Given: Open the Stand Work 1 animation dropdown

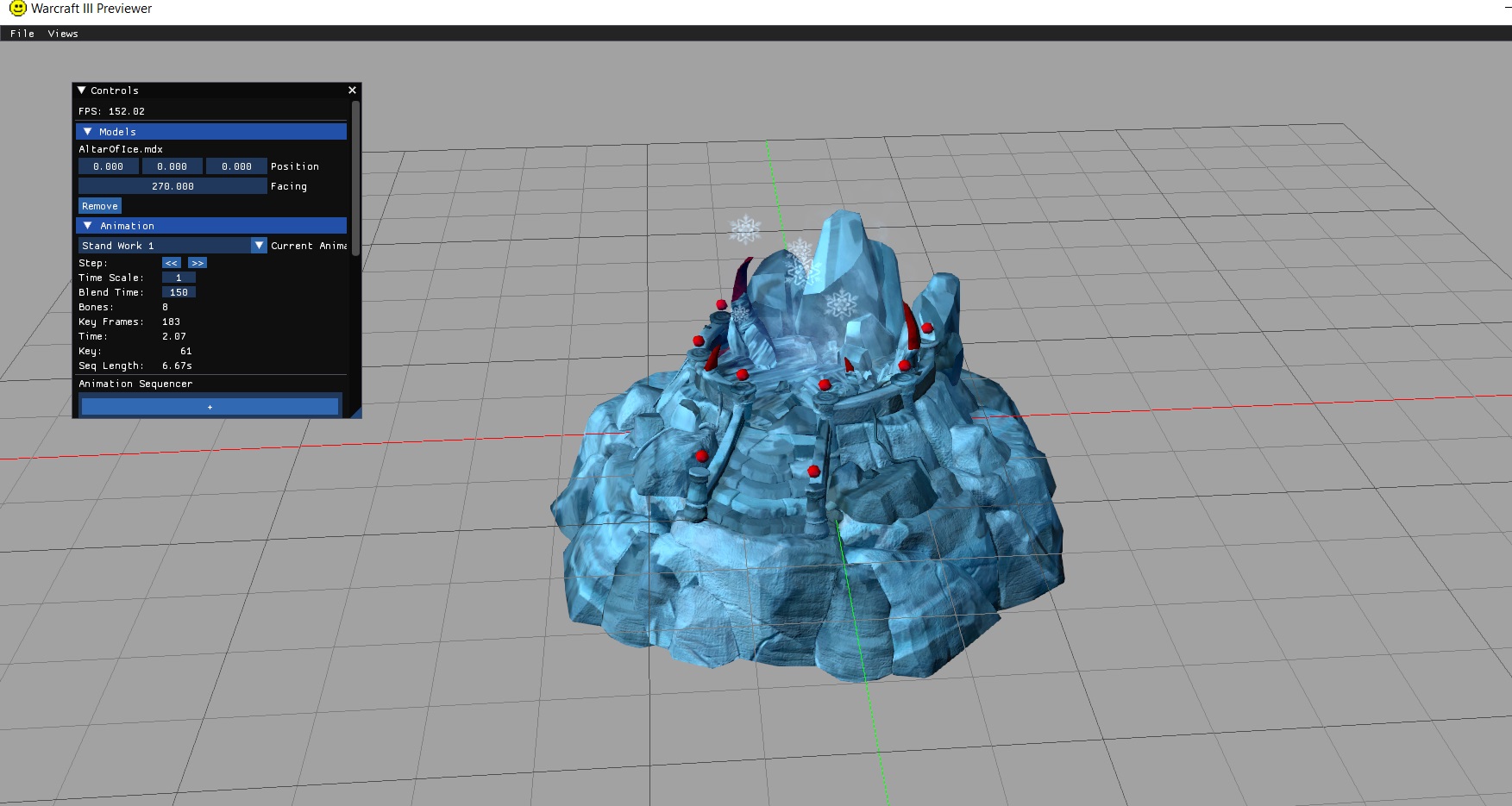Looking at the screenshot, I should pos(259,246).
